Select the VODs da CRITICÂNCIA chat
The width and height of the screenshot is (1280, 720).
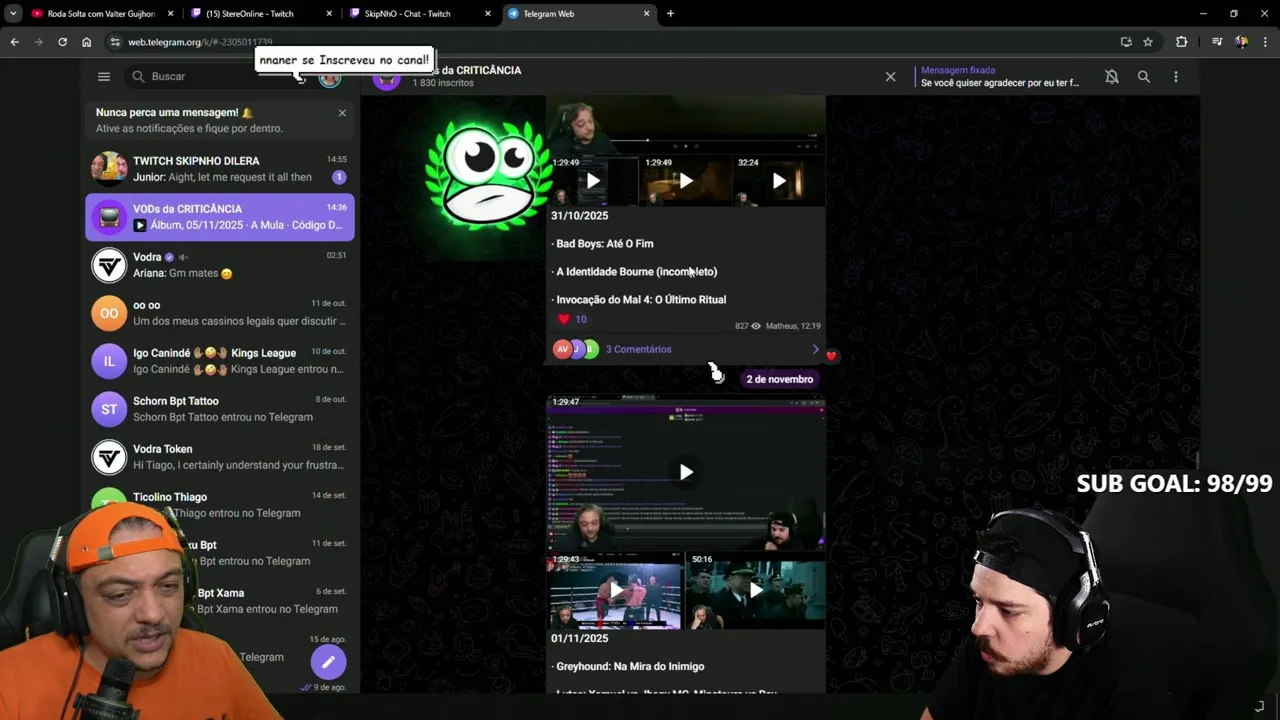coord(220,217)
